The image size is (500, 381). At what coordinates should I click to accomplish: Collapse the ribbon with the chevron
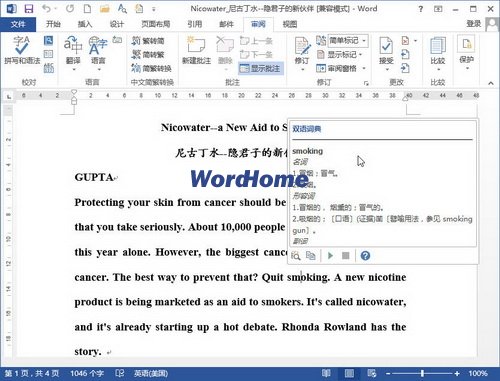pyautogui.click(x=491, y=83)
